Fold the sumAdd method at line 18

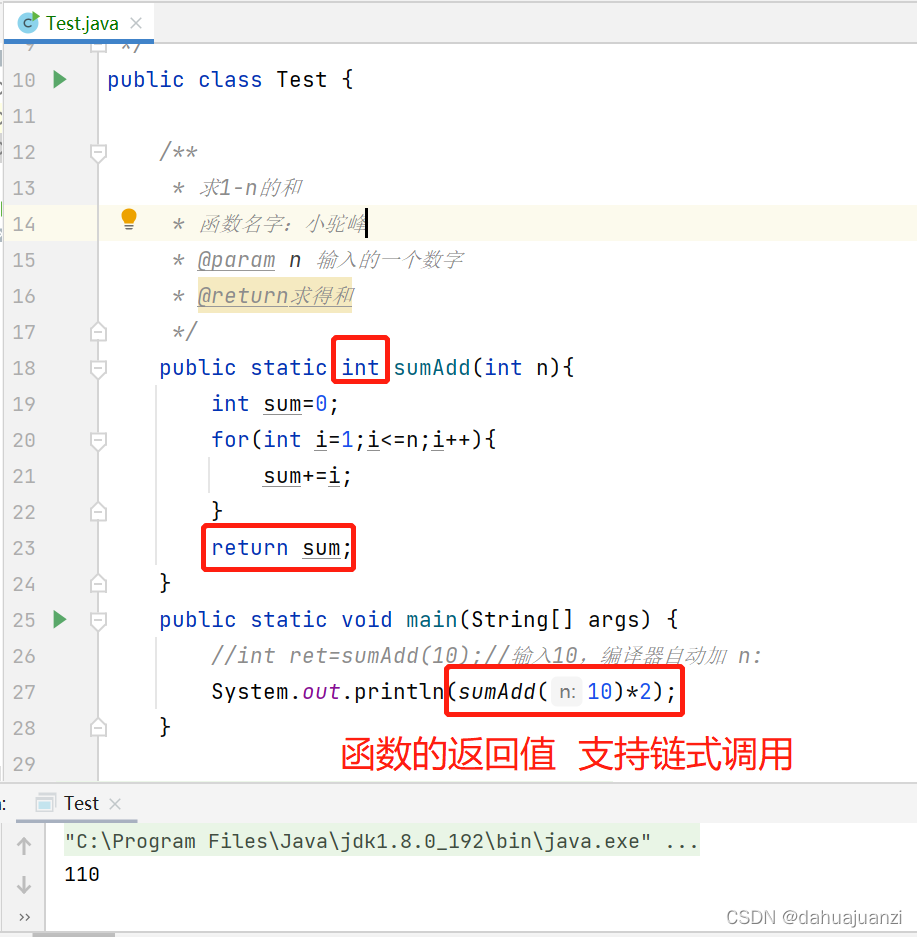click(98, 368)
